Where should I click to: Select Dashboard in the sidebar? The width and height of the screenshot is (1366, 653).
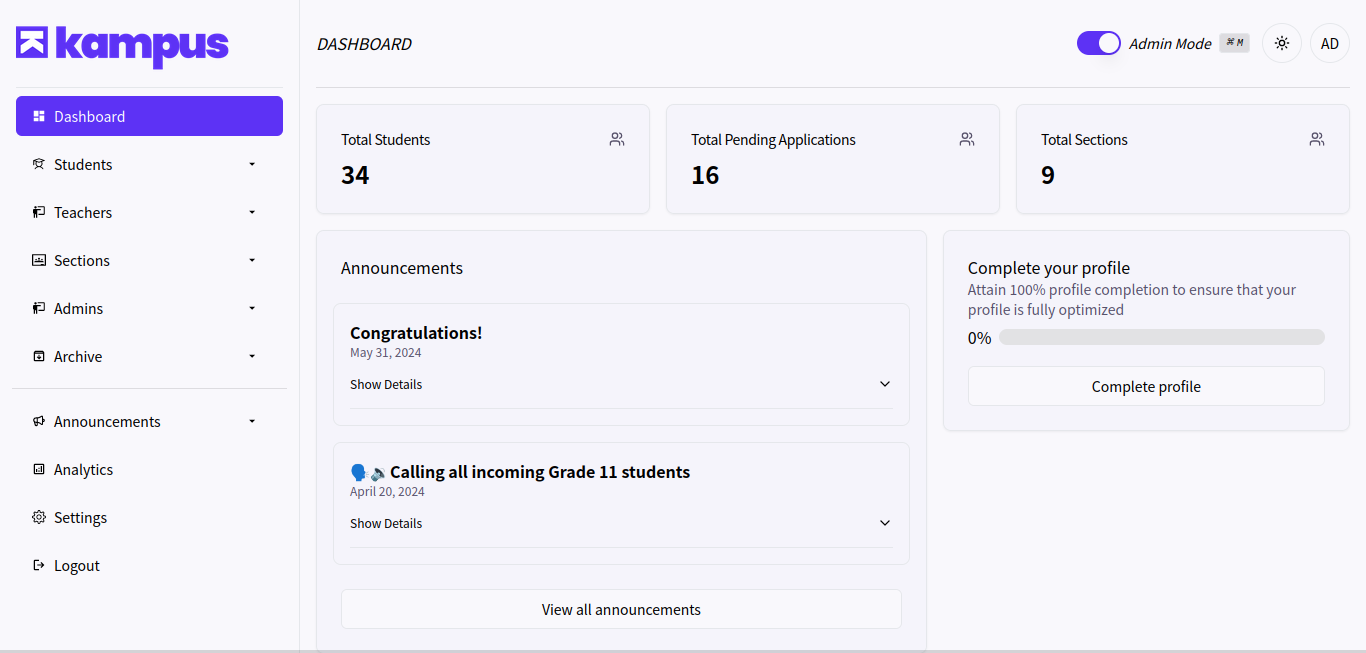(149, 116)
